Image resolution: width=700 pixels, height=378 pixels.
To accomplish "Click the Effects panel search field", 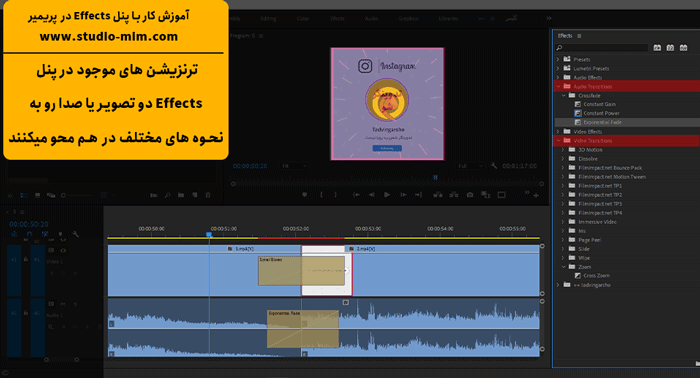I will 602,48.
